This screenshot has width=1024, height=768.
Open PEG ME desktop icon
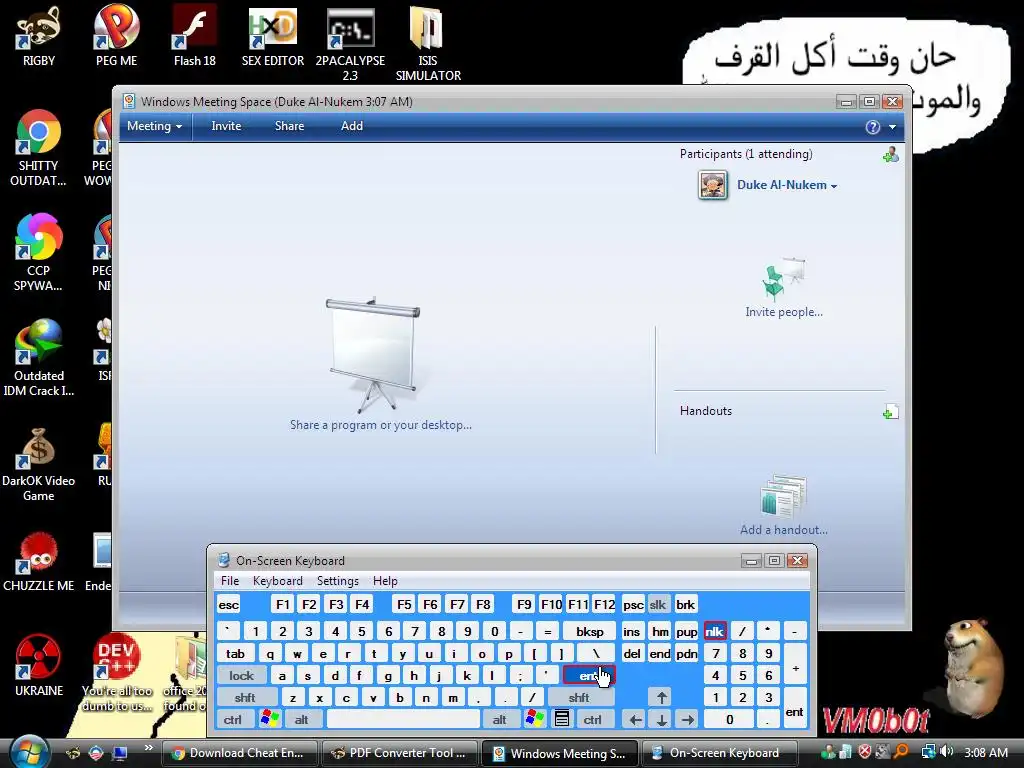tap(116, 36)
